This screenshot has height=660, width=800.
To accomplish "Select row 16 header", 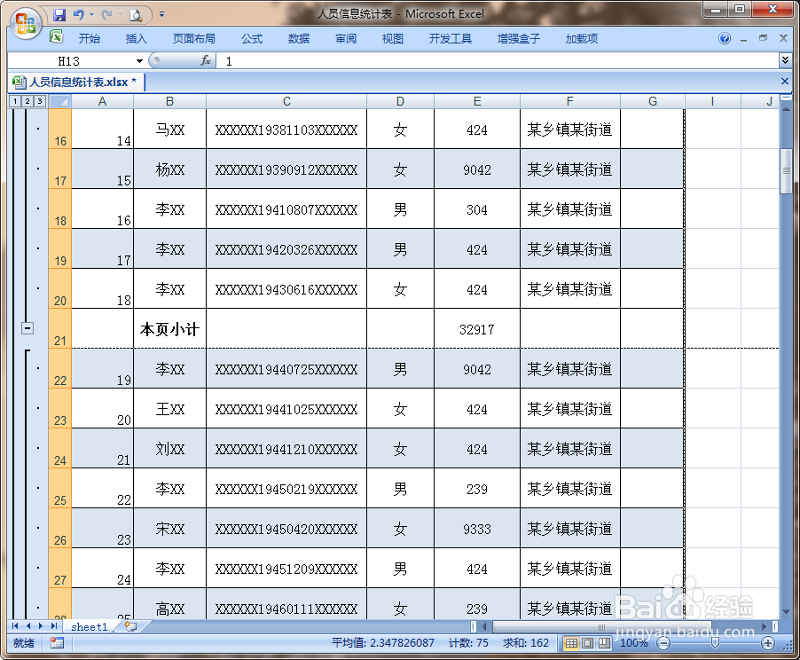I will [x=60, y=129].
